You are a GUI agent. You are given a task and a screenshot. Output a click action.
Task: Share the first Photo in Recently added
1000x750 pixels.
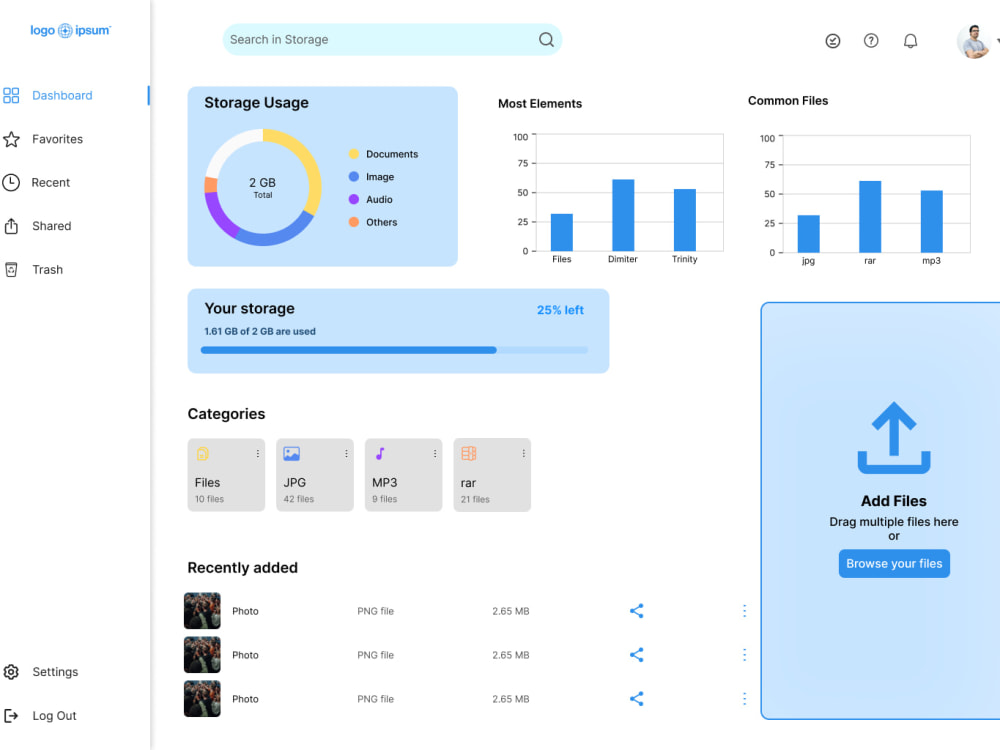636,611
